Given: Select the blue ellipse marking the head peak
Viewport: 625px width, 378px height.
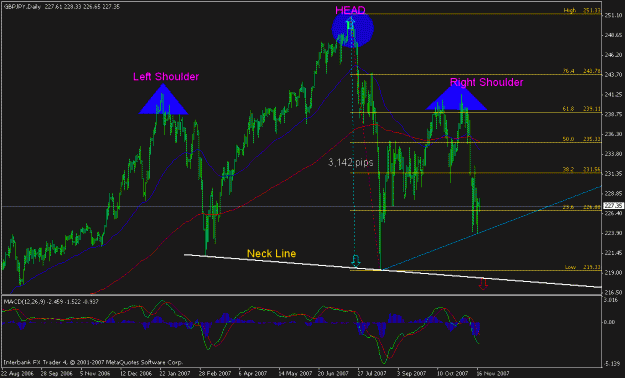Looking at the screenshot, I should (x=353, y=29).
